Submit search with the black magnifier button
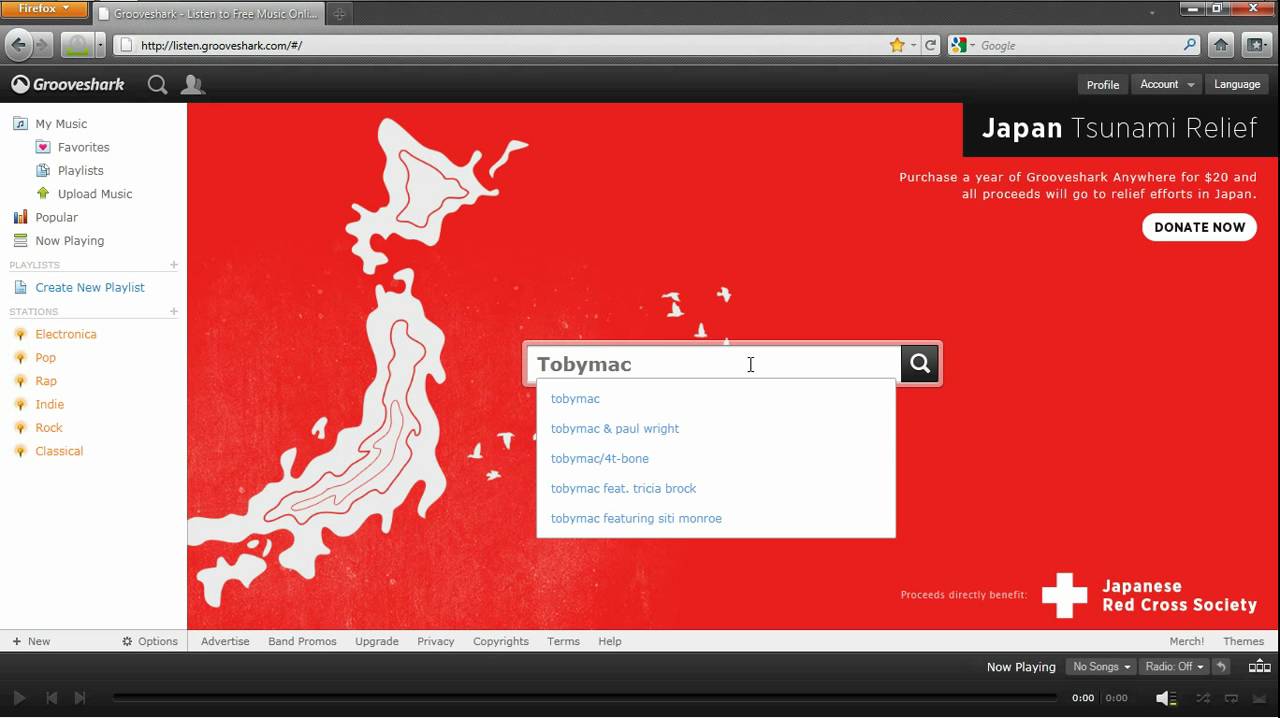Image resolution: width=1280 pixels, height=718 pixels. point(920,364)
